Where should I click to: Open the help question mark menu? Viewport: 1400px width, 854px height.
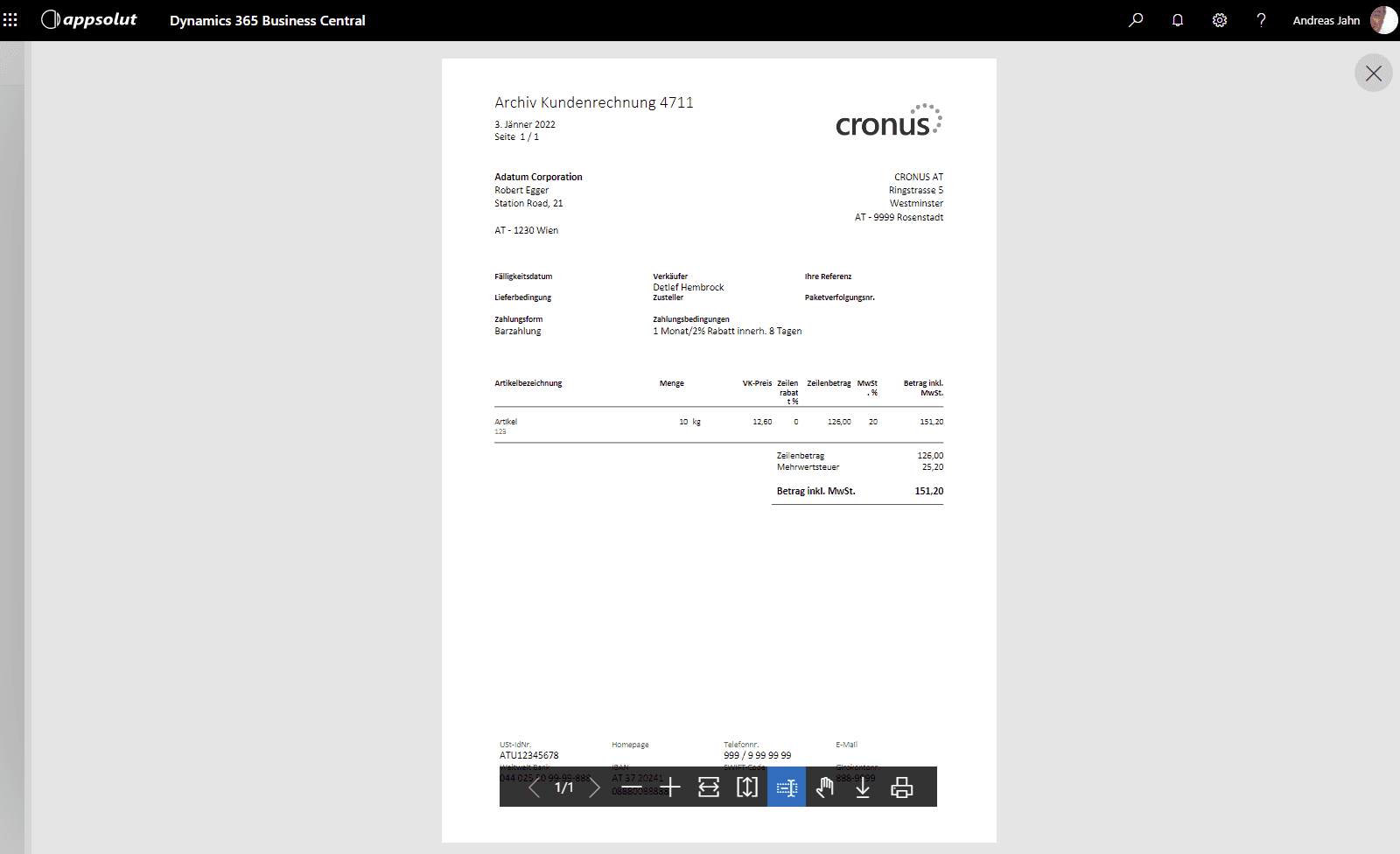click(x=1261, y=20)
